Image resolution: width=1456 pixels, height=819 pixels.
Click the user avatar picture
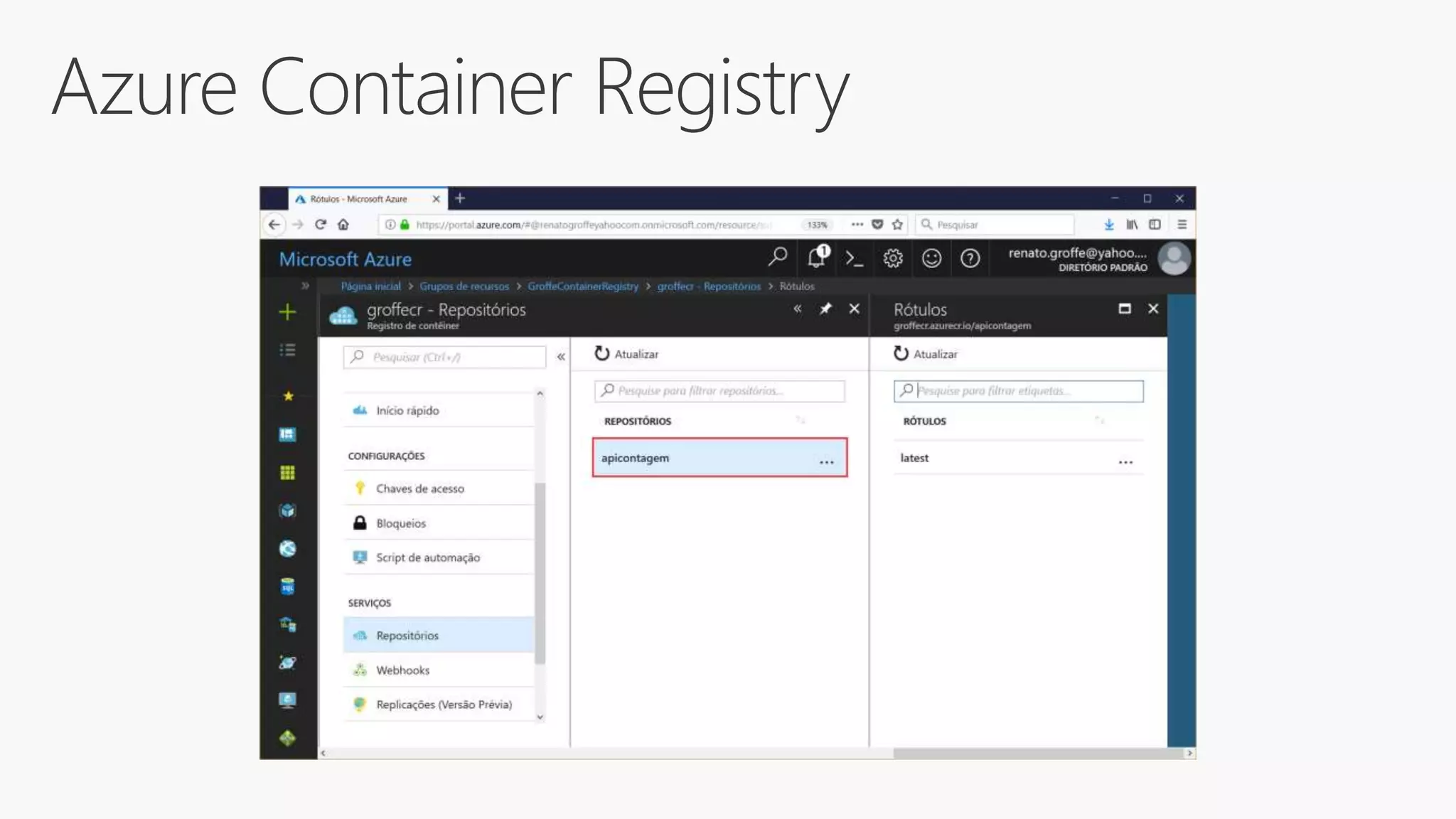point(1174,259)
